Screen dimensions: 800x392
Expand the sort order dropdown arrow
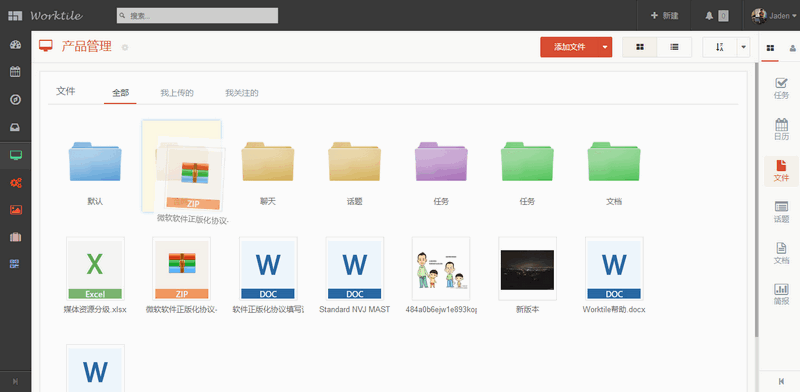(743, 47)
